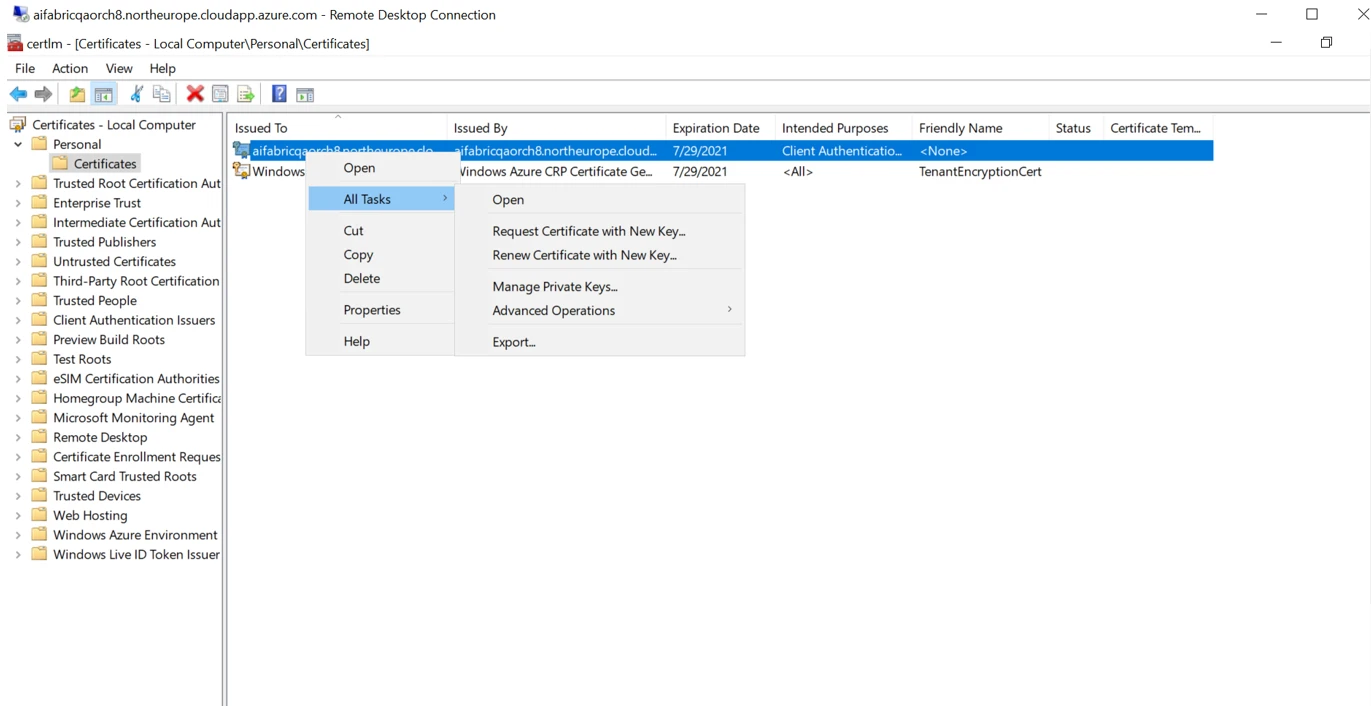
Task: Click the Certificates - Local Computer root icon
Action: (x=17, y=125)
